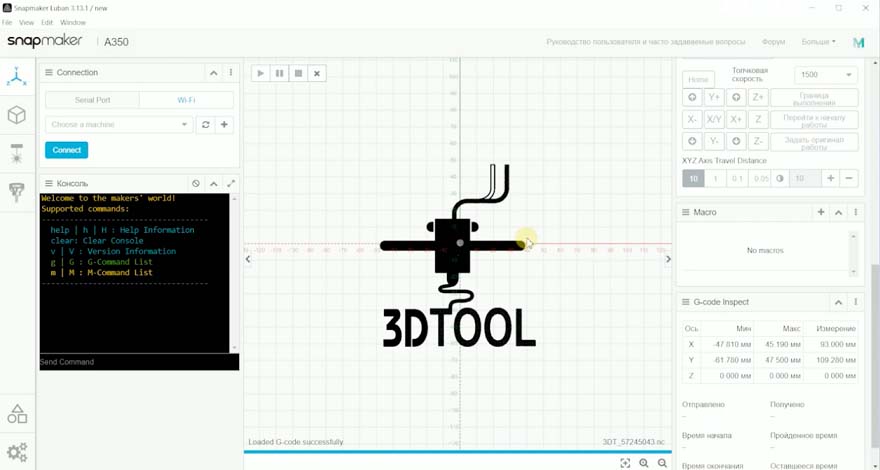This screenshot has height=470, width=880.
Task: Open the settings gears icon
Action: (17, 452)
